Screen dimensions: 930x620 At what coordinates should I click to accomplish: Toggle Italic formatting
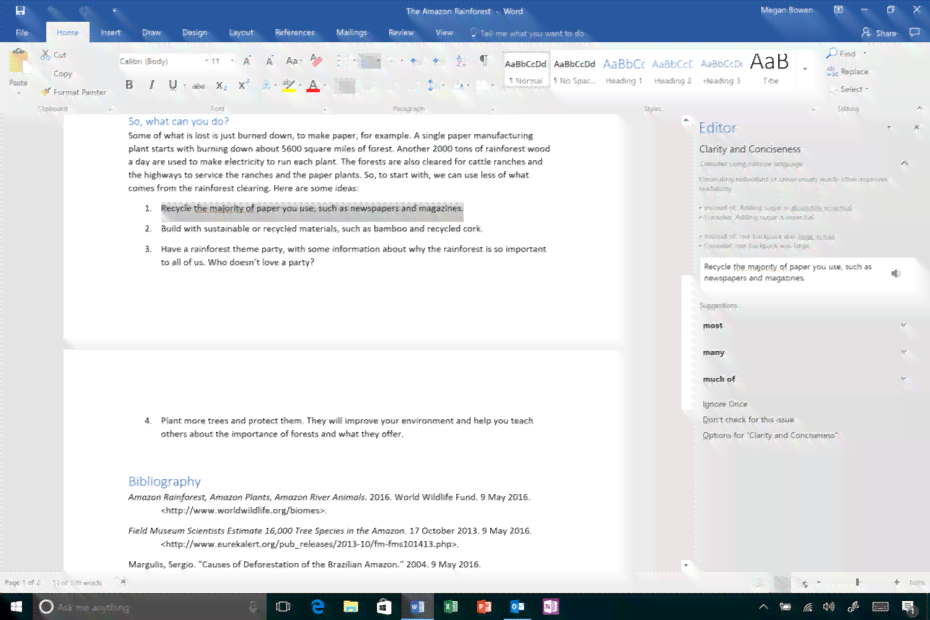151,85
